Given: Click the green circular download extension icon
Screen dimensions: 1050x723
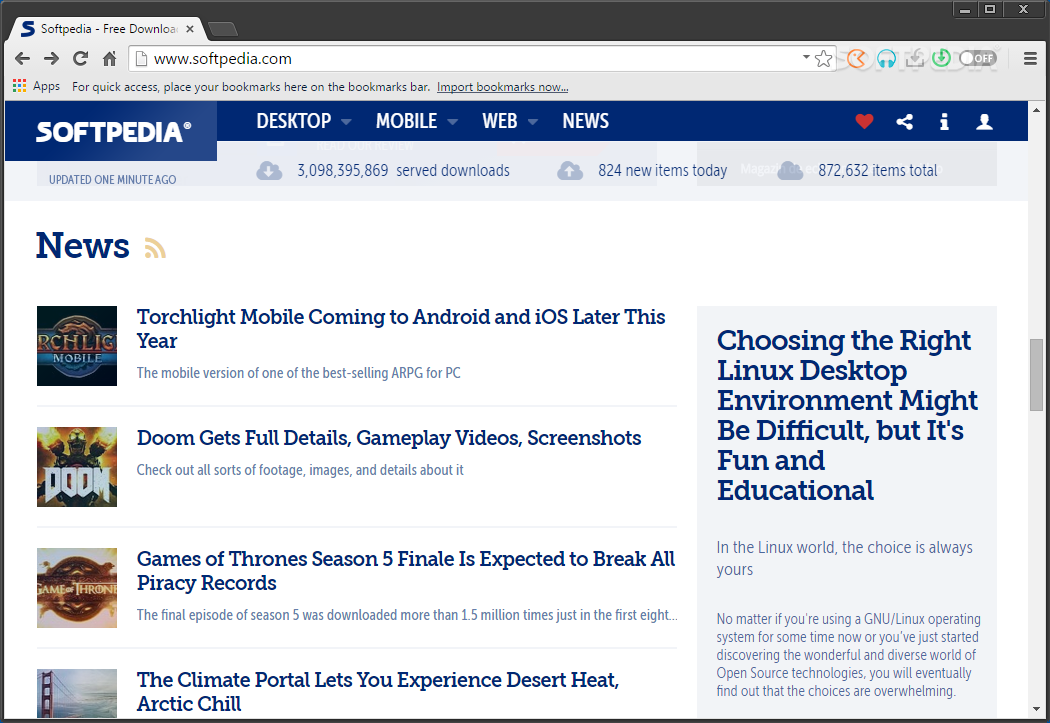Looking at the screenshot, I should pyautogui.click(x=942, y=58).
